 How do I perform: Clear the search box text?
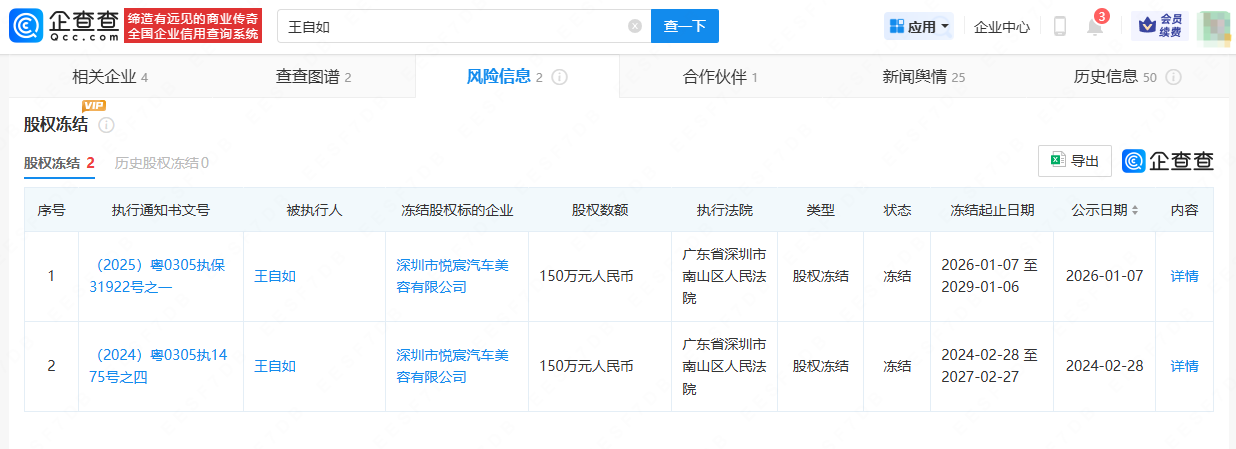(635, 27)
